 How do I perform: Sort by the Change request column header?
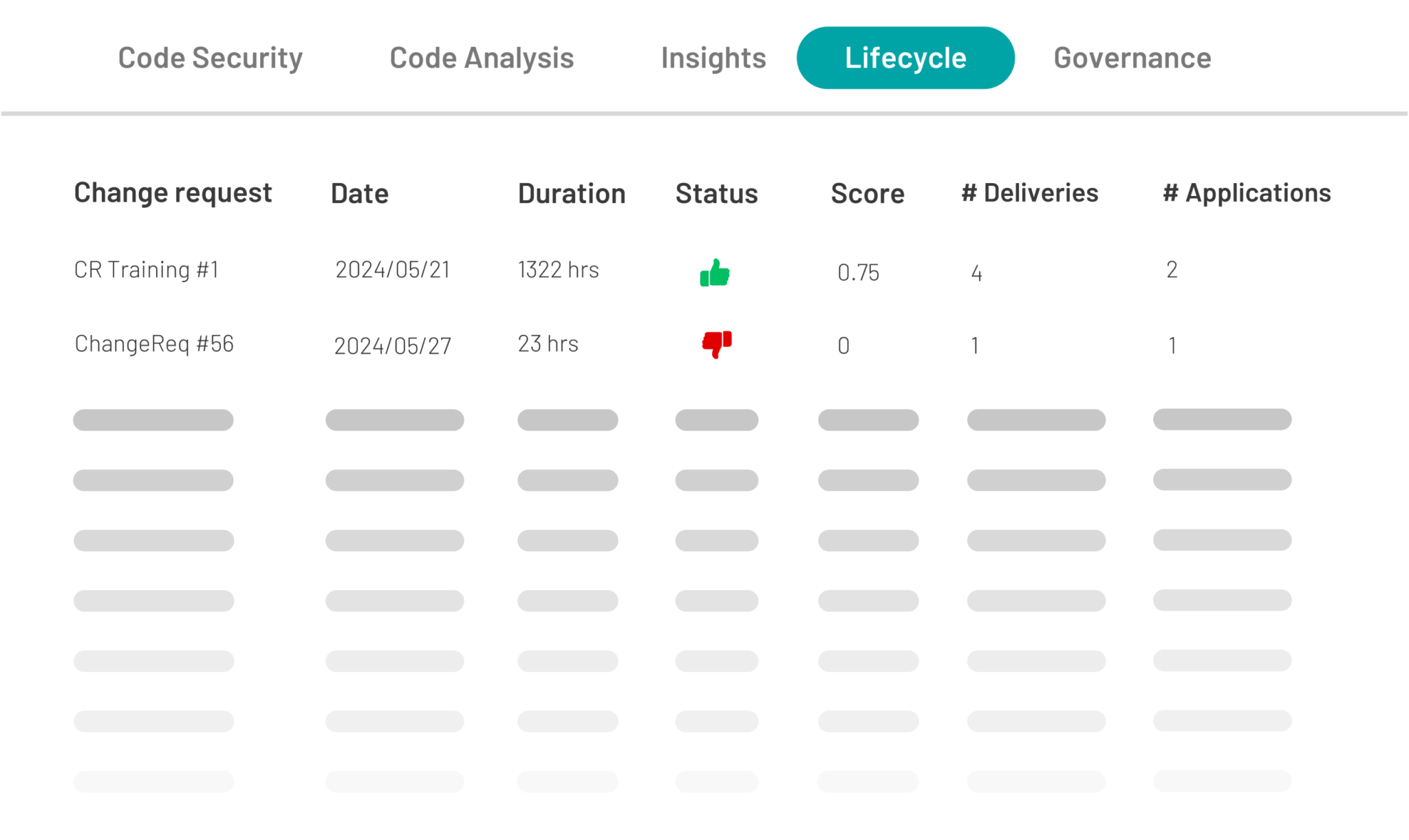[x=173, y=193]
